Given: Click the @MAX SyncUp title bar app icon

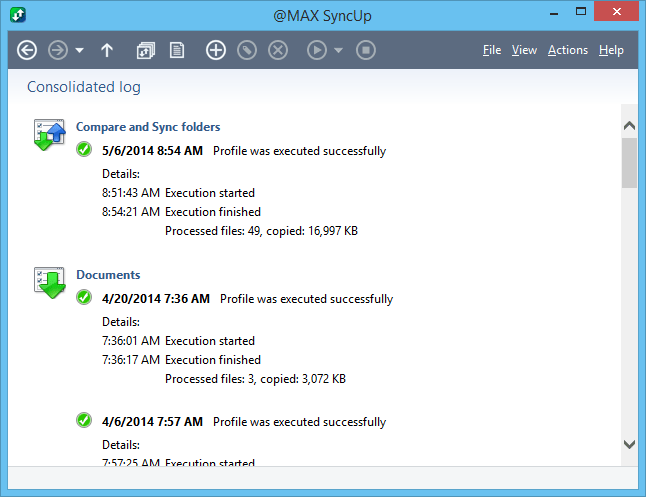Looking at the screenshot, I should 16,15.
